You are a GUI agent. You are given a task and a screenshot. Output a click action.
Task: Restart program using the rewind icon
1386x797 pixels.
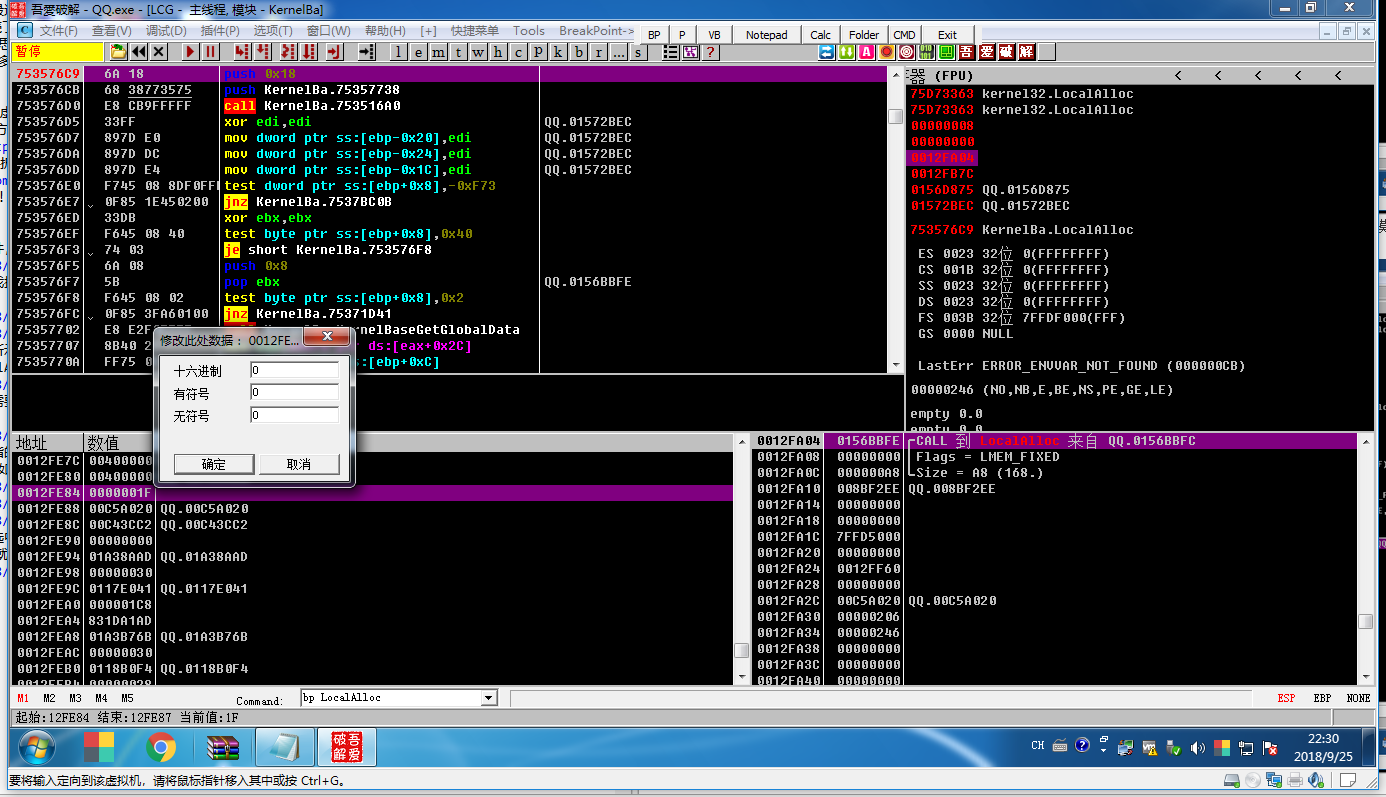pyautogui.click(x=138, y=51)
